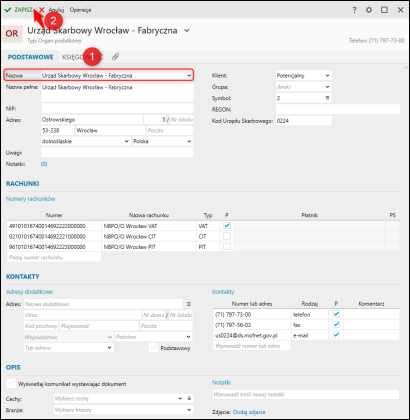Click the OR contractor avatar icon
This screenshot has height=420, width=410.
pyautogui.click(x=12, y=34)
